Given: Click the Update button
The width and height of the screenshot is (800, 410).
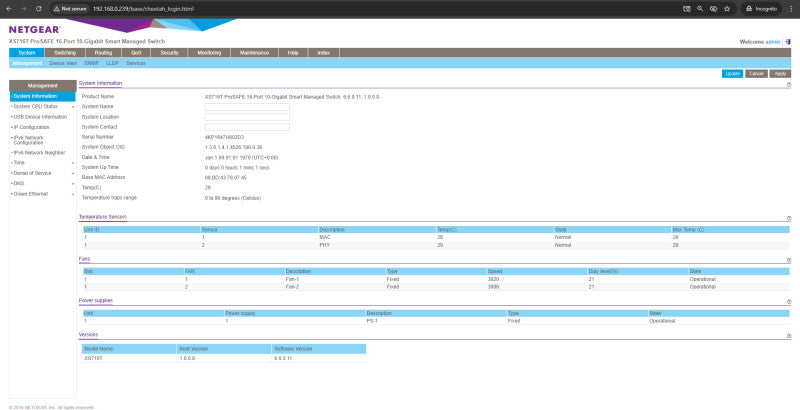Looking at the screenshot, I should [x=733, y=74].
